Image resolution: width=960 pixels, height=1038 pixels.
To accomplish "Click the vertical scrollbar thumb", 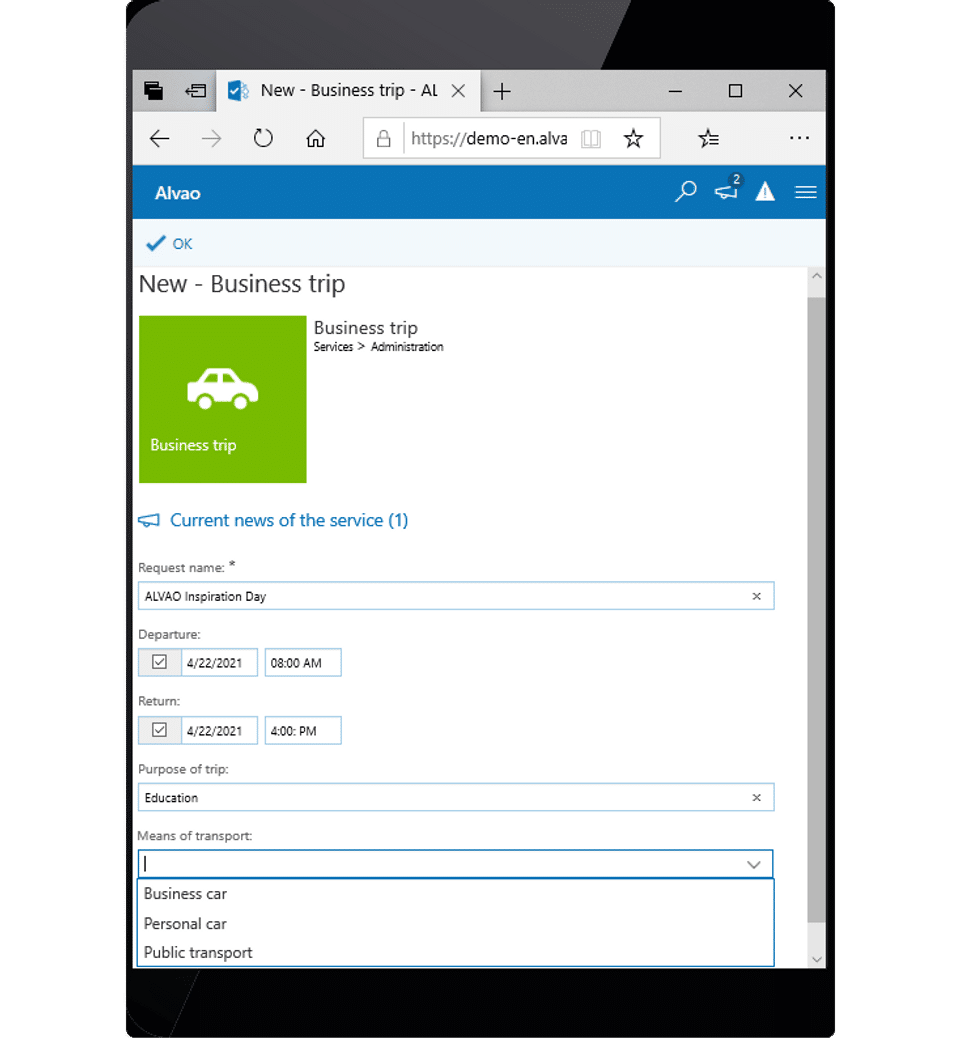I will coord(816,609).
